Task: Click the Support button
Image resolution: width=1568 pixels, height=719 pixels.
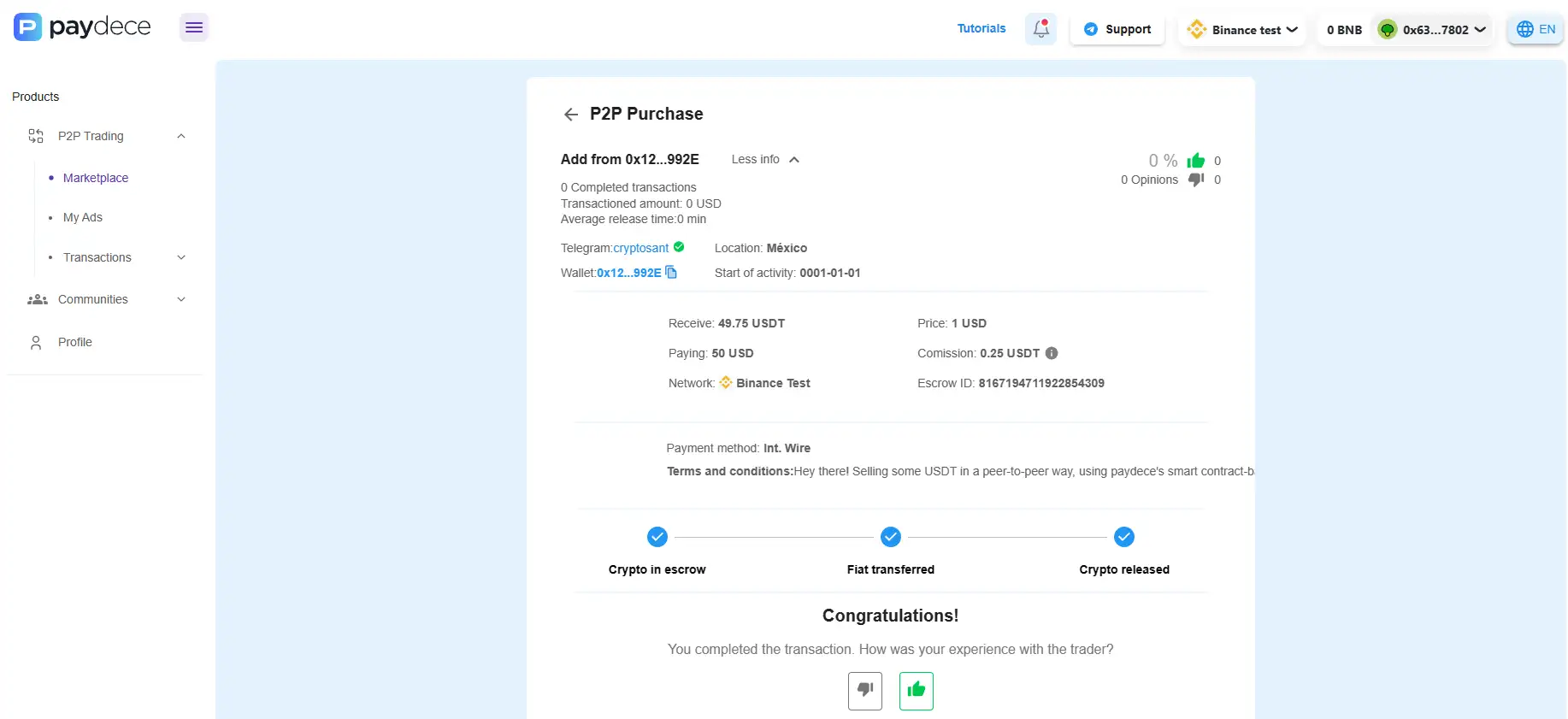Action: pyautogui.click(x=1117, y=29)
